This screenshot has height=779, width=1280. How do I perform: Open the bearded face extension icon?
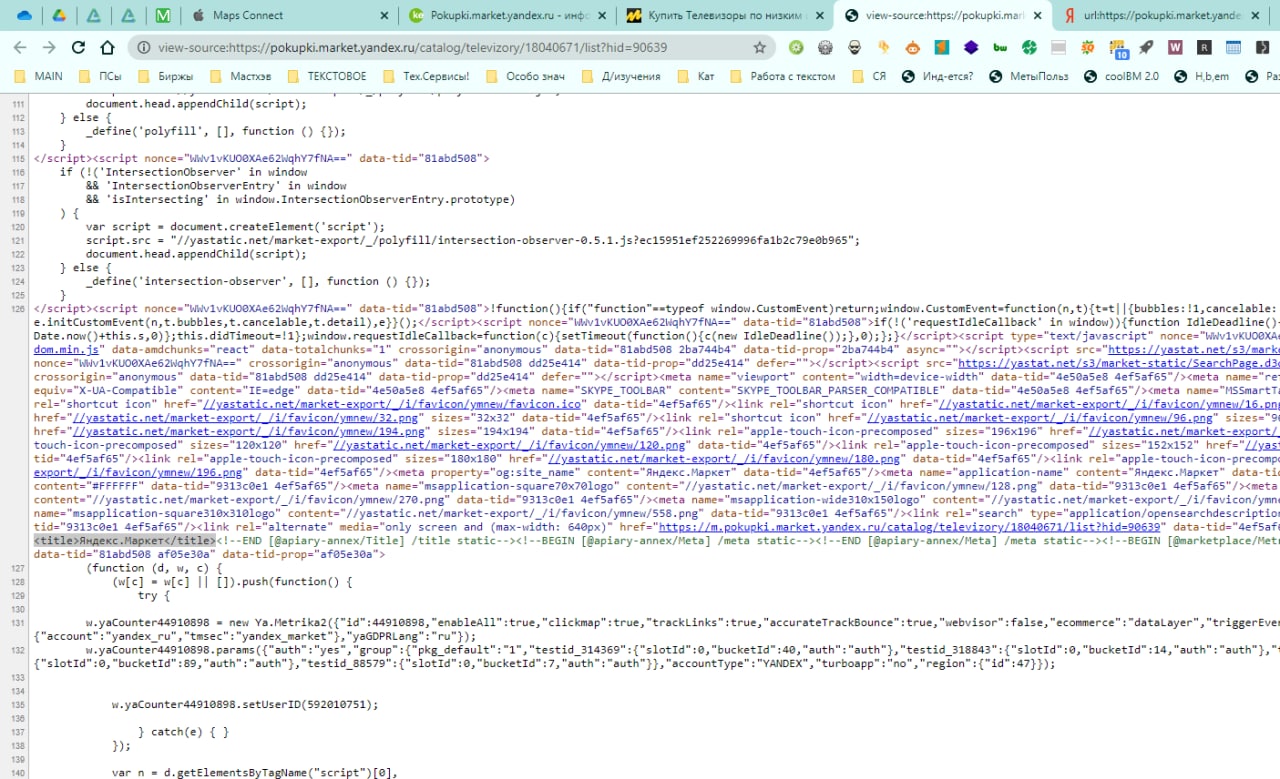click(854, 47)
